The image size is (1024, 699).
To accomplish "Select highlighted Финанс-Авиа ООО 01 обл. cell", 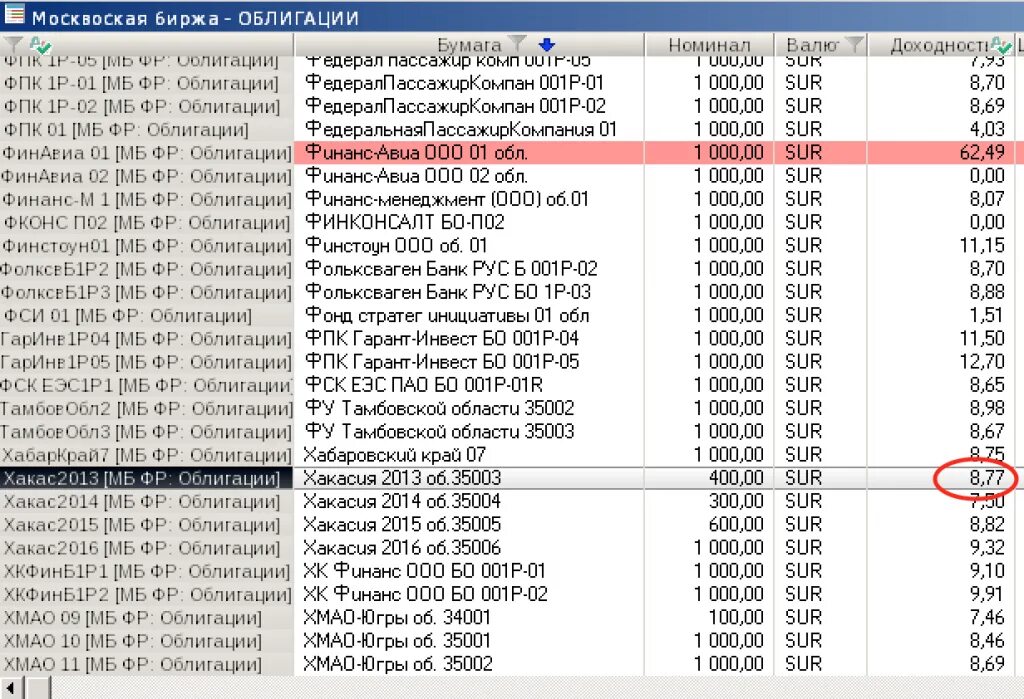I will coord(469,153).
